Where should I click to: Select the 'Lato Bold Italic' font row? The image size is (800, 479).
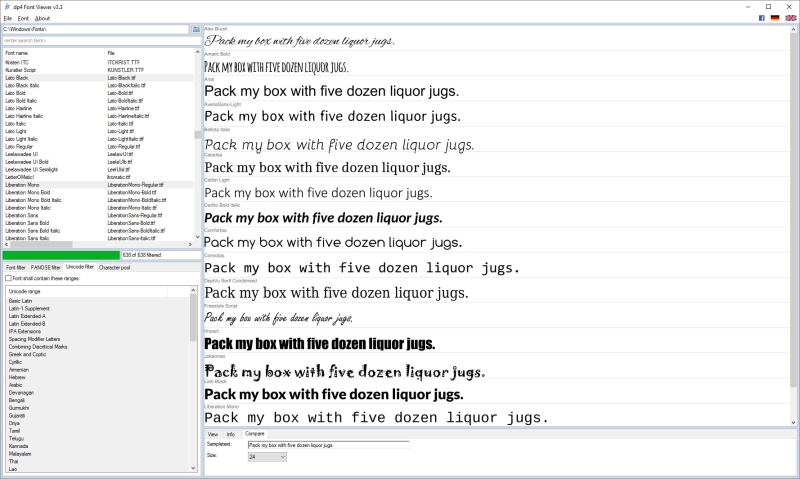(x=98, y=100)
